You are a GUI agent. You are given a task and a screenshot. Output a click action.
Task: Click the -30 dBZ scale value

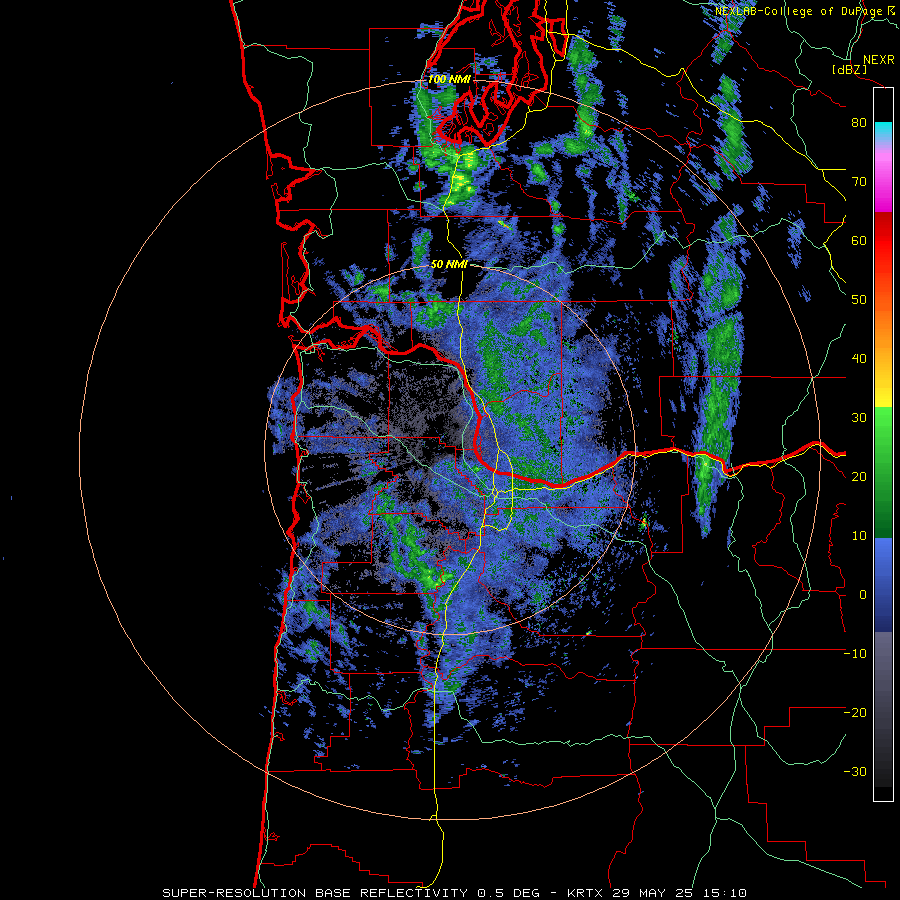[x=855, y=771]
